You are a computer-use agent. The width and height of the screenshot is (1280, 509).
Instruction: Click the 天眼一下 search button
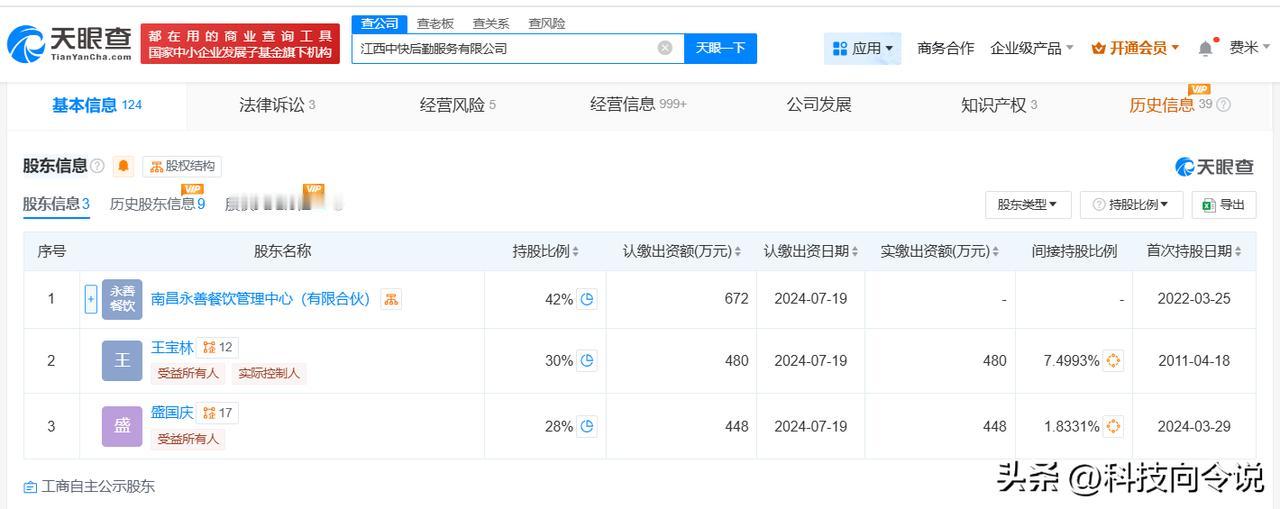pyautogui.click(x=720, y=48)
